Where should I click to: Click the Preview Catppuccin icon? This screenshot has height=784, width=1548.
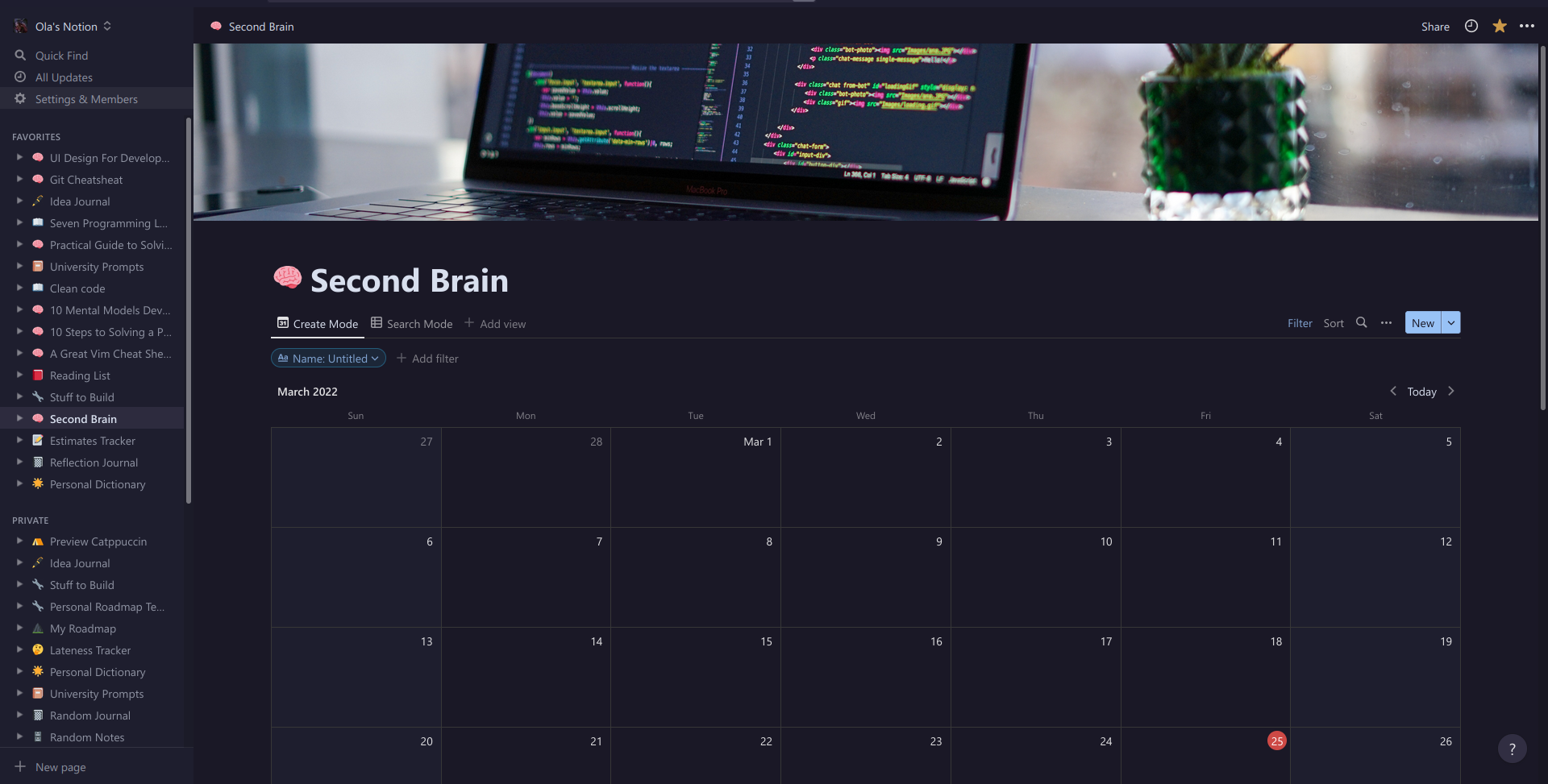[x=38, y=541]
